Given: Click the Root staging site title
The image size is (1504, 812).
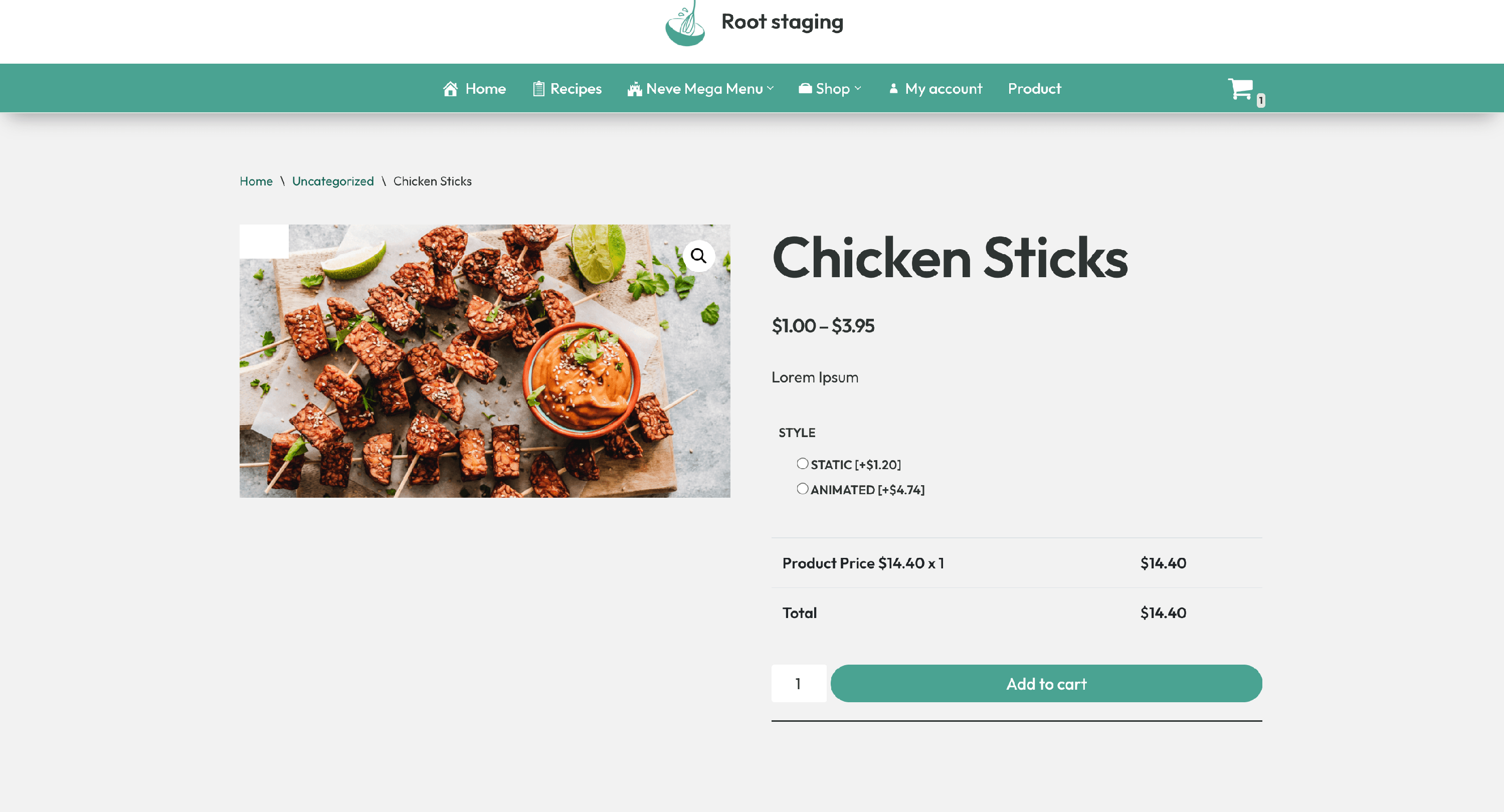Looking at the screenshot, I should click(782, 22).
